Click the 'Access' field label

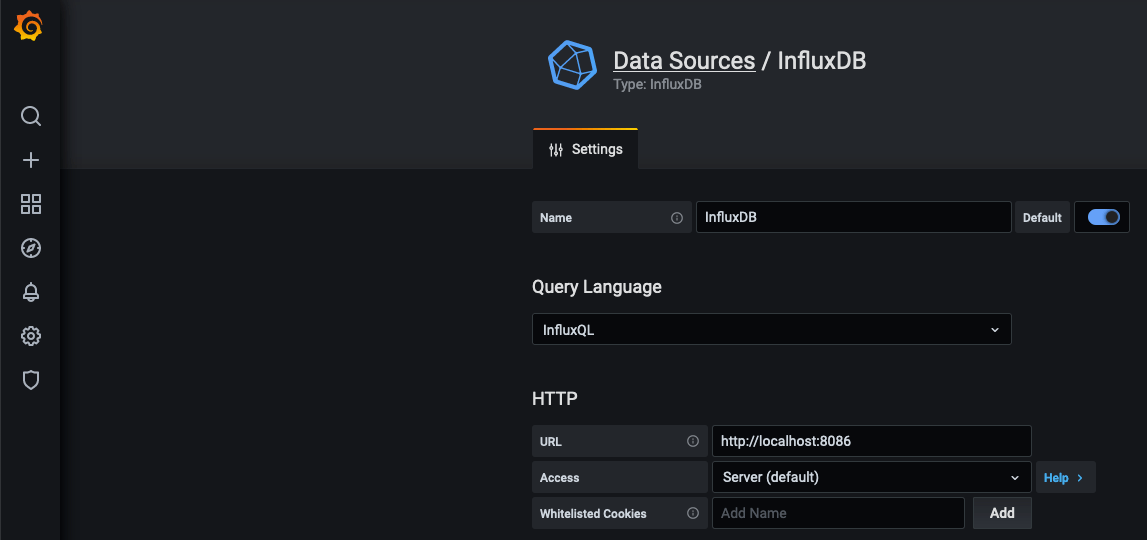[x=560, y=478]
